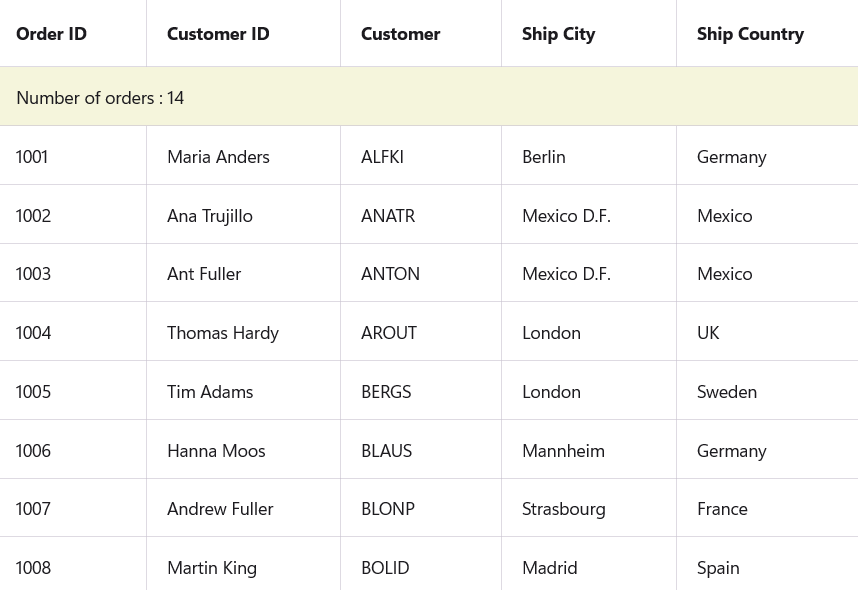The width and height of the screenshot is (858, 590).
Task: Select the Spain ship country cell
Action: click(718, 568)
